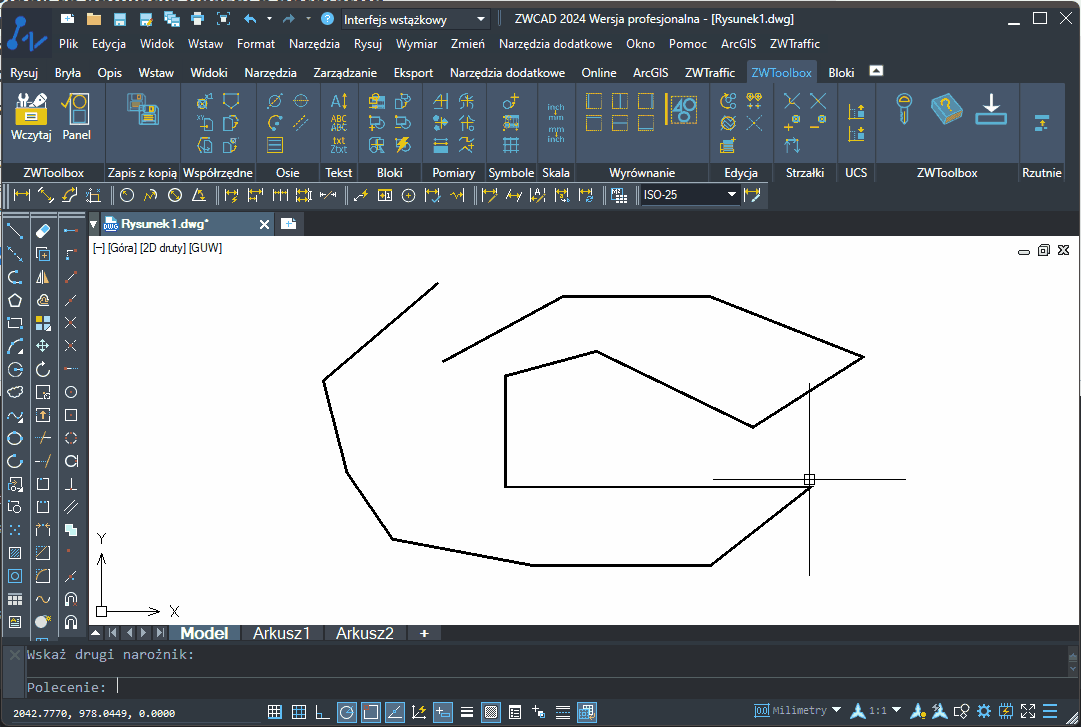Image resolution: width=1081 pixels, height=727 pixels.
Task: Select the Hatch fill tool
Action: click(x=14, y=553)
